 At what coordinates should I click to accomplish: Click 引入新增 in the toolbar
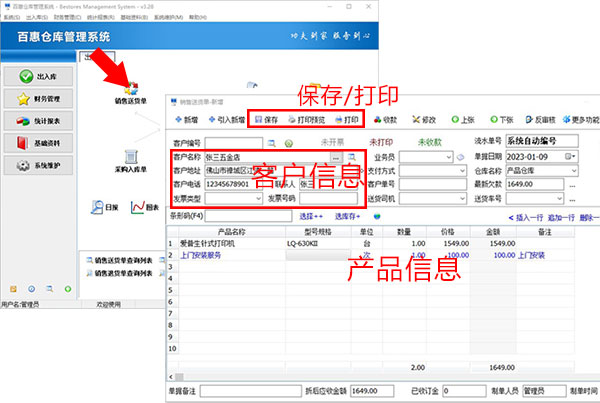(x=227, y=120)
